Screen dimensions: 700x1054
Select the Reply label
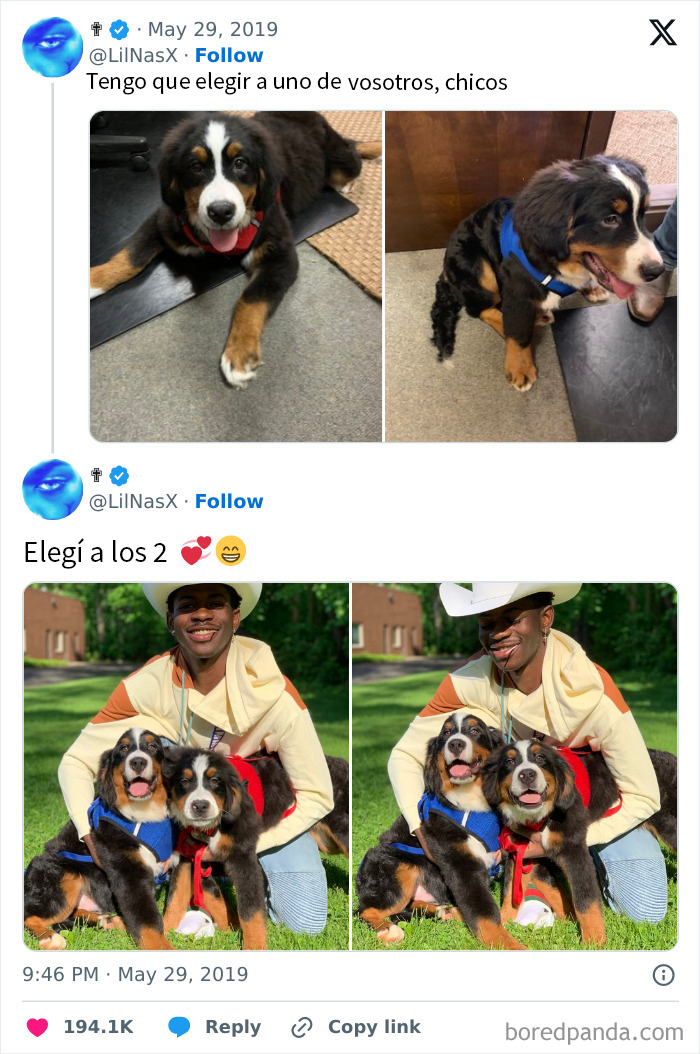coord(233,1027)
